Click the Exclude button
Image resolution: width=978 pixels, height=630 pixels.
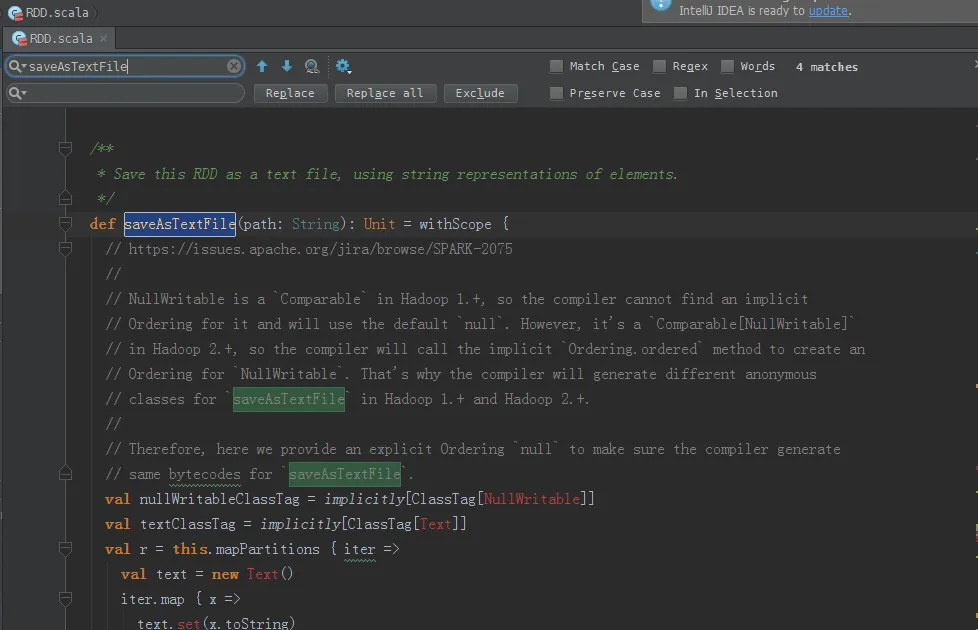pyautogui.click(x=480, y=93)
